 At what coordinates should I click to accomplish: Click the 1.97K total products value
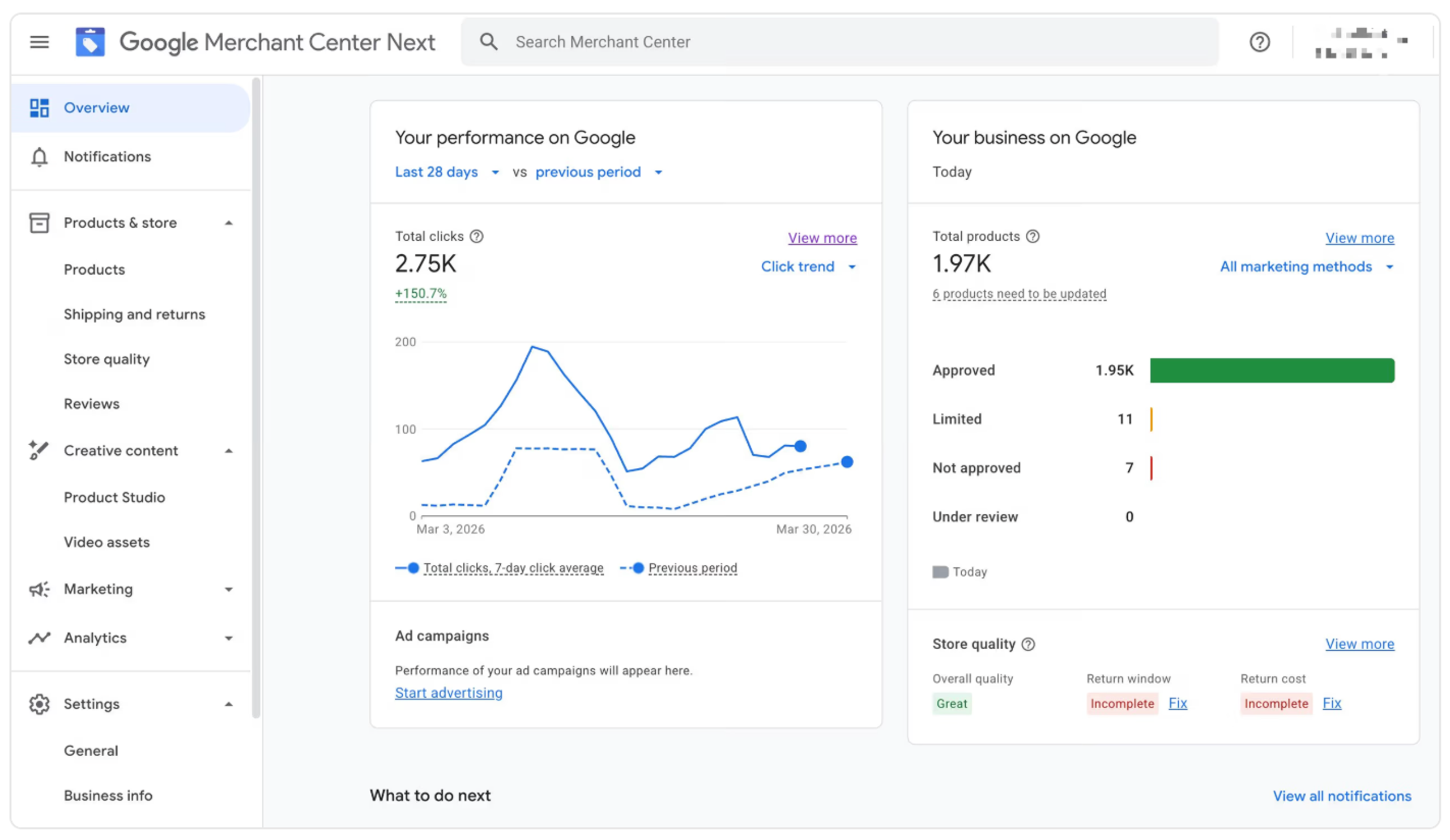click(962, 264)
